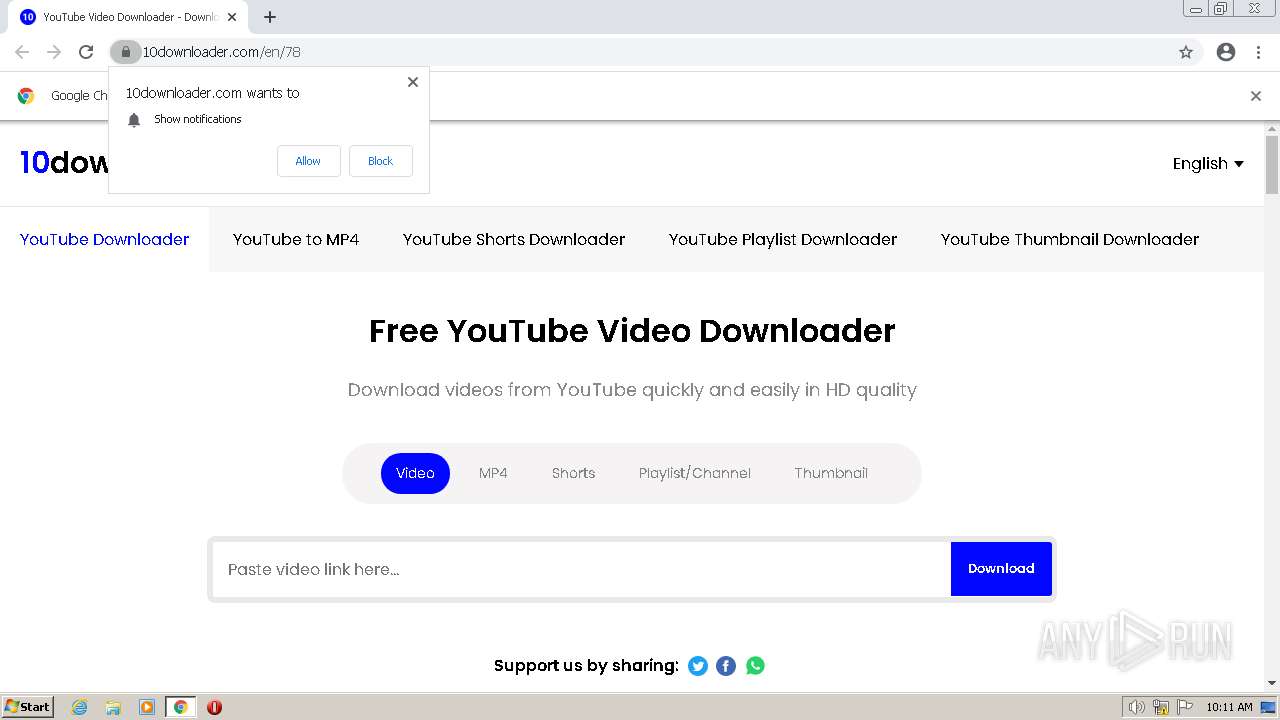Click the show desktop tray icon
Screen dimensions: 1280x720
tap(1268, 707)
